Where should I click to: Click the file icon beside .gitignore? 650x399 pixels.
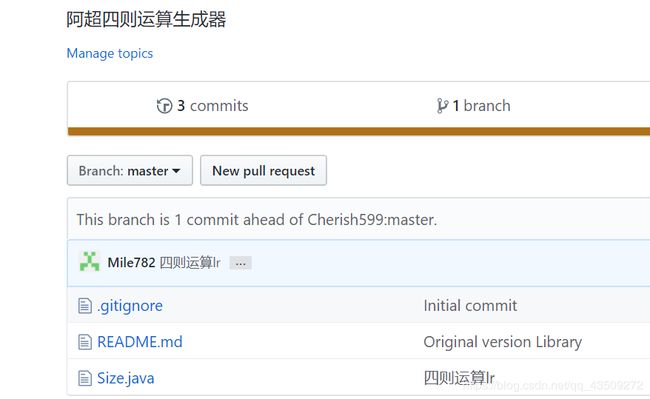[x=85, y=306]
